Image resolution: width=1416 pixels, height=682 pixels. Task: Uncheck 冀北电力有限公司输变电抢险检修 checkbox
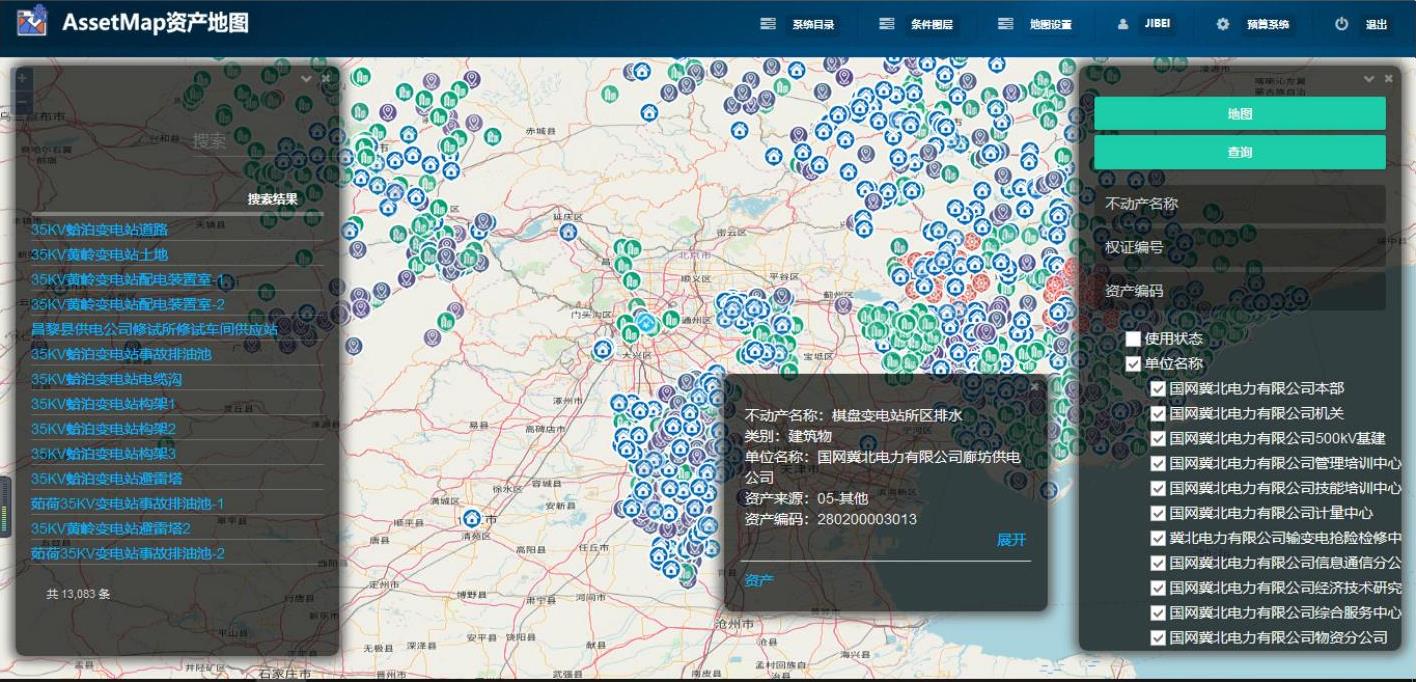tap(1158, 538)
